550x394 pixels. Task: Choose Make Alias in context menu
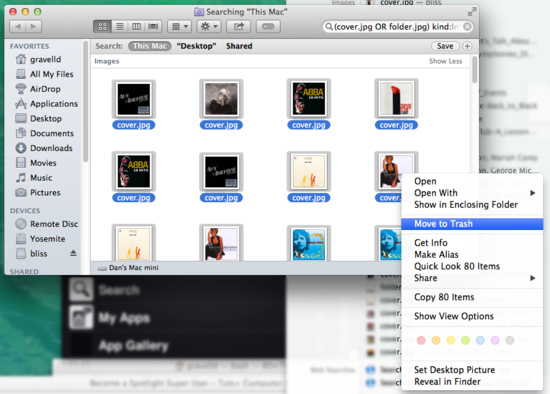472,254
